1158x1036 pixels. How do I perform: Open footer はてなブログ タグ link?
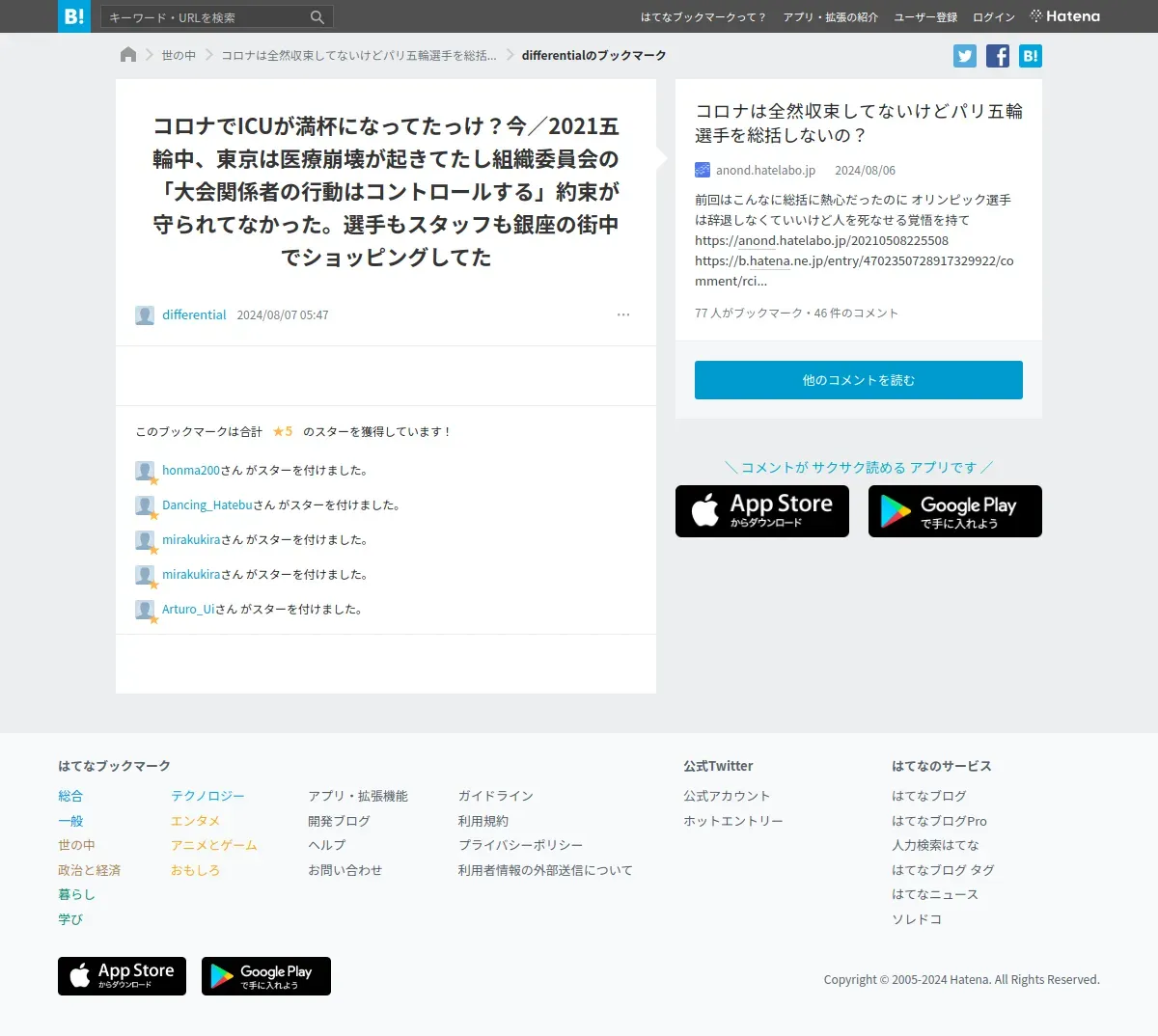[x=943, y=870]
